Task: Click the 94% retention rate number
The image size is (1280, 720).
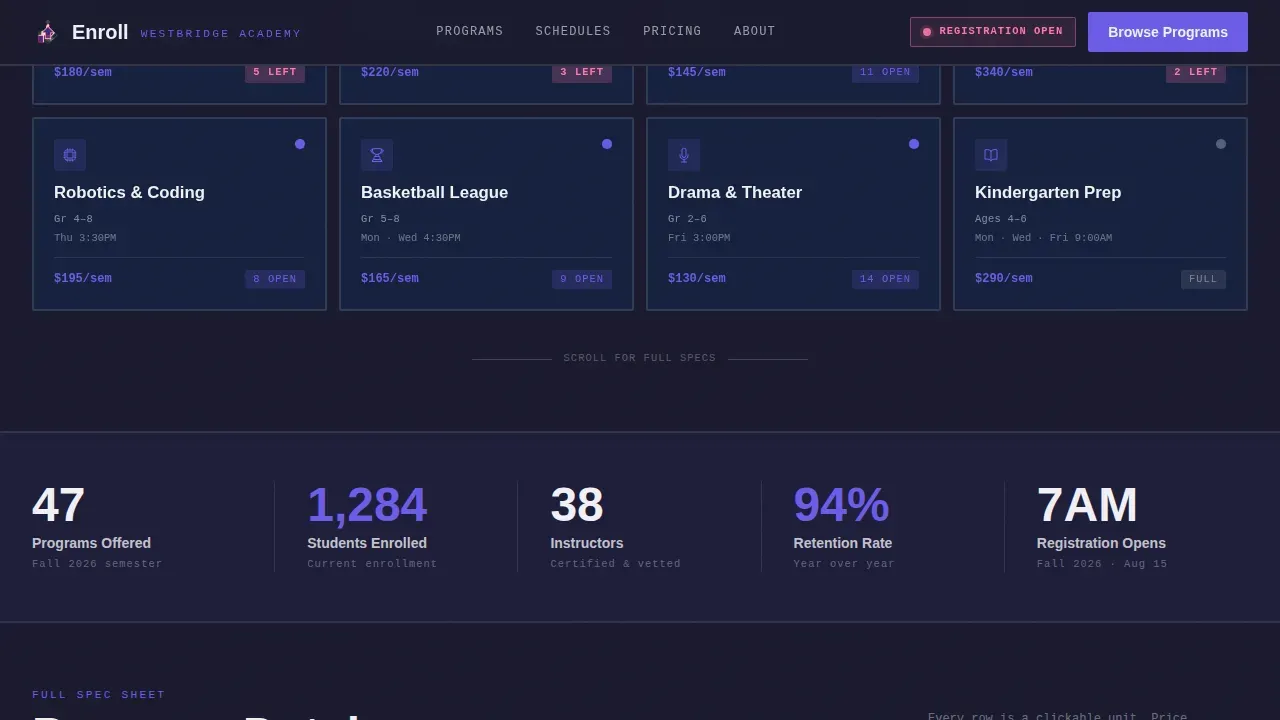Action: click(841, 505)
